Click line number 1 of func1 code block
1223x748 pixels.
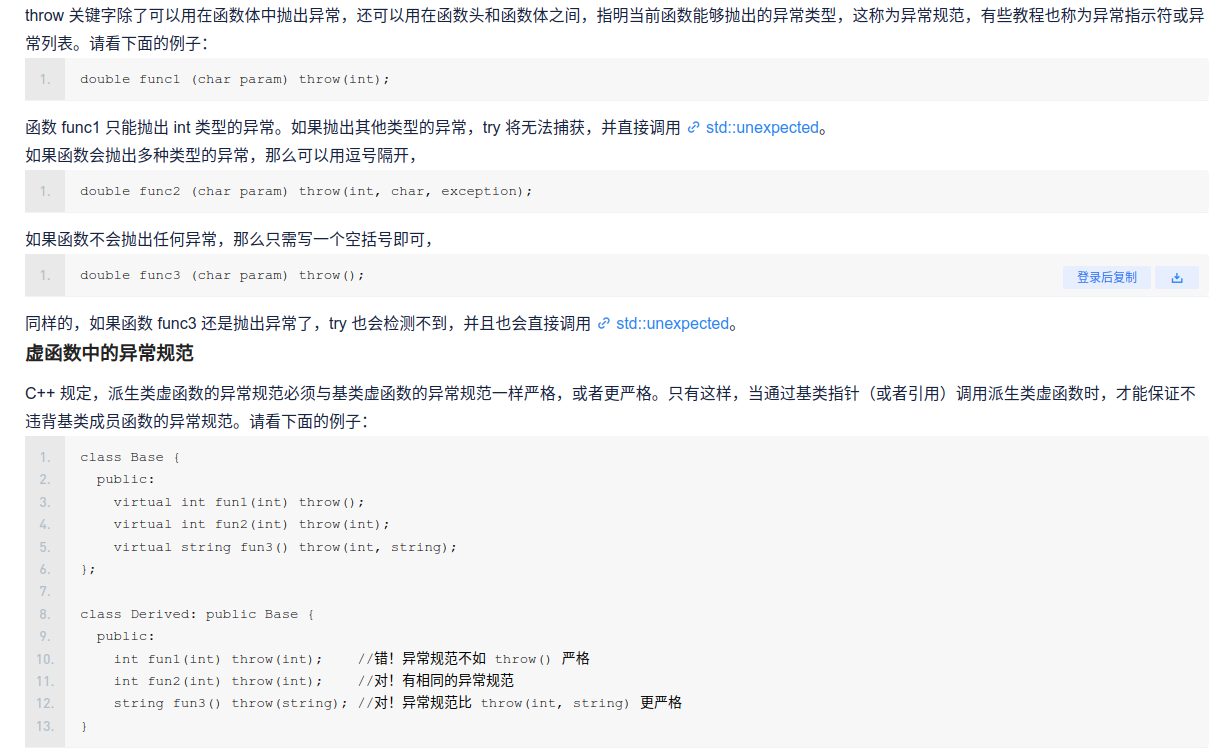point(45,79)
